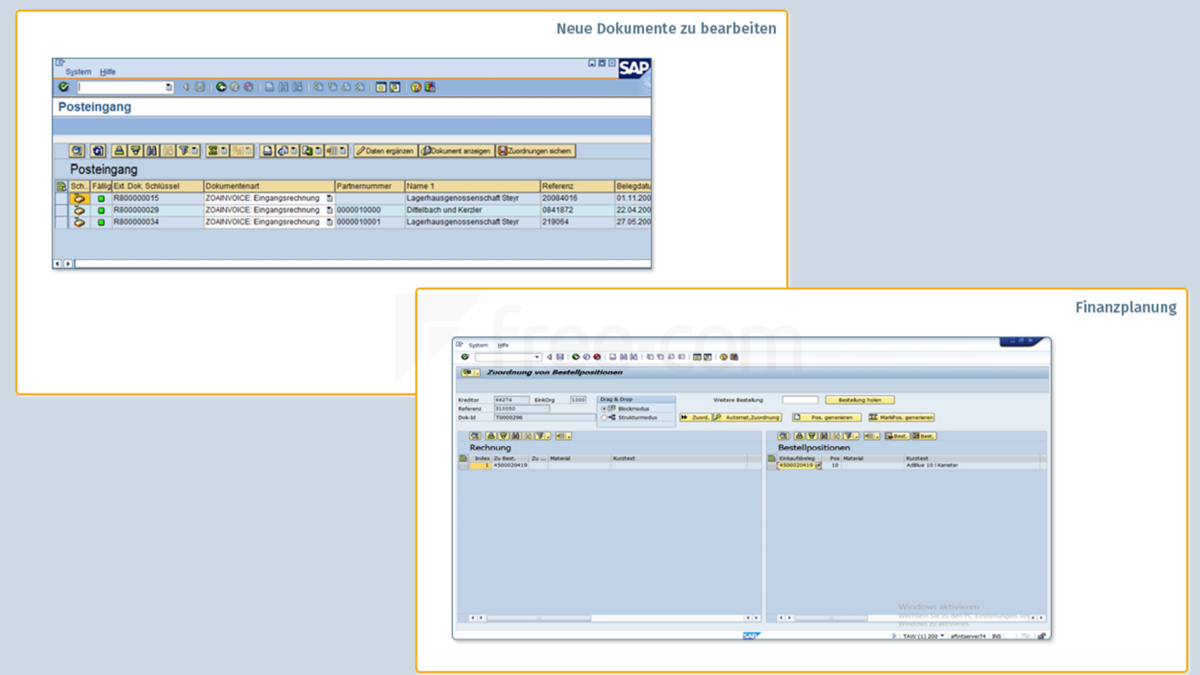Click Bestellung holen button
Viewport: 1200px width, 675px height.
click(x=860, y=400)
